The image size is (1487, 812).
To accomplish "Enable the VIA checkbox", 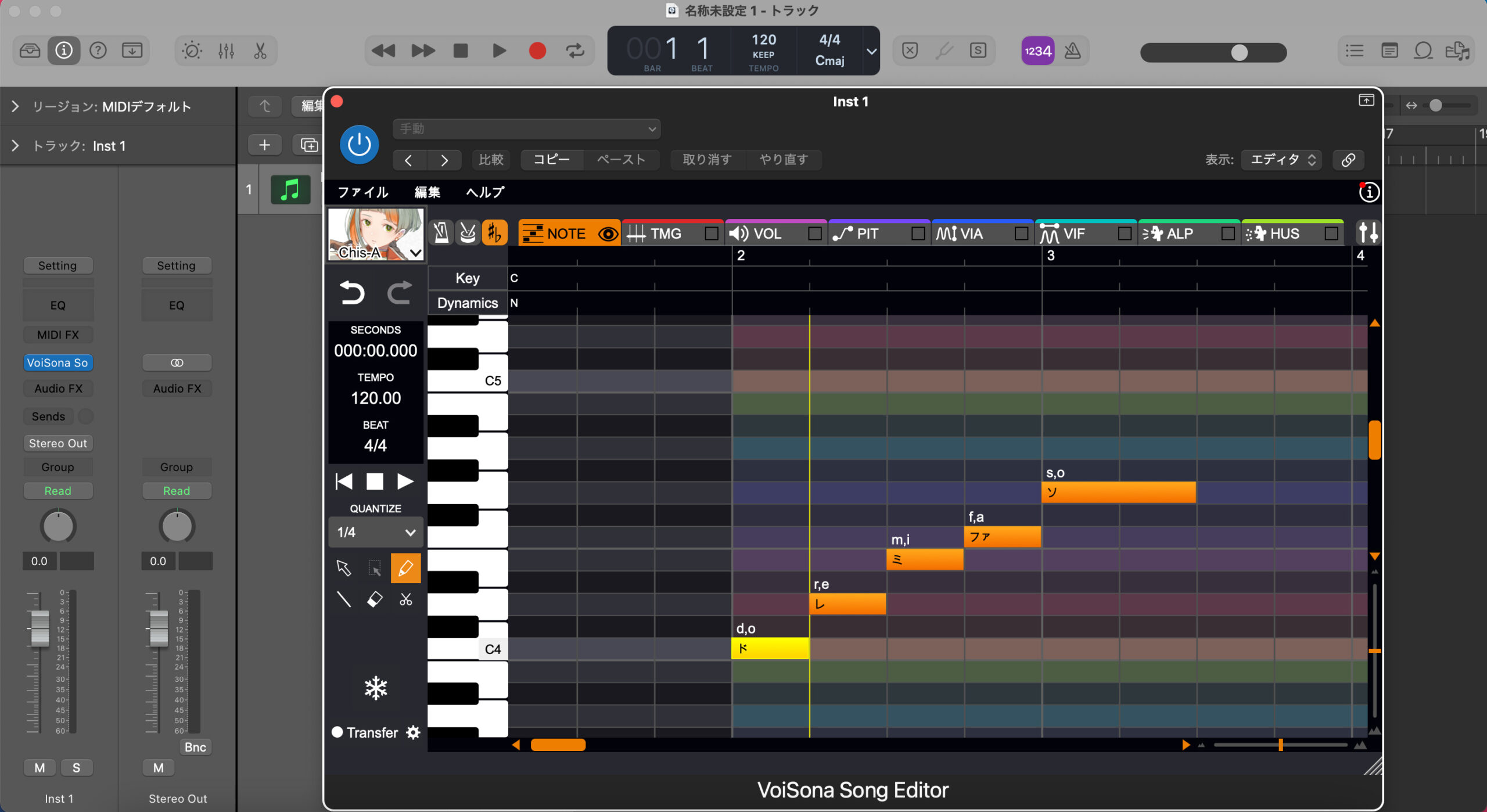I will 1021,233.
